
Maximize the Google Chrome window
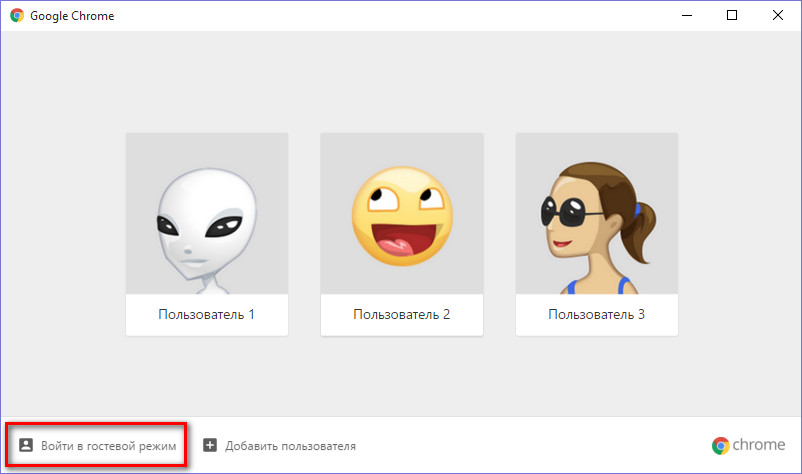pos(732,15)
